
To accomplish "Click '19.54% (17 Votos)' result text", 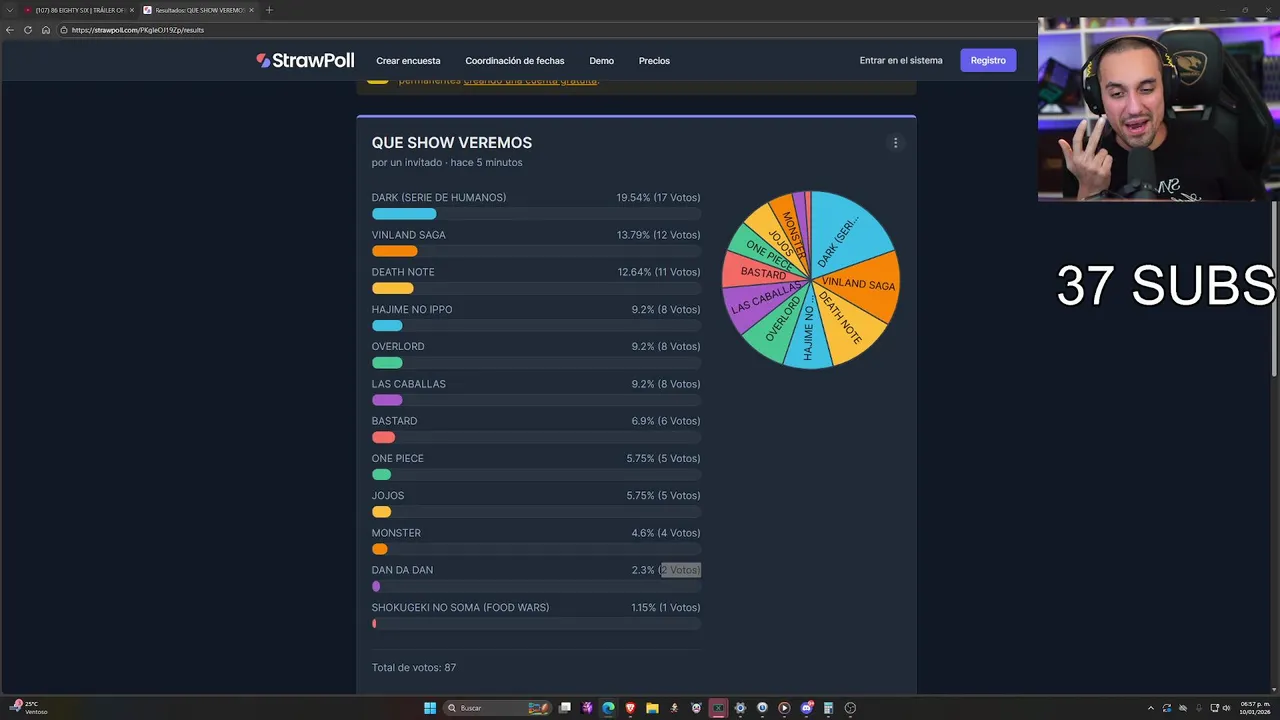I will [658, 198].
